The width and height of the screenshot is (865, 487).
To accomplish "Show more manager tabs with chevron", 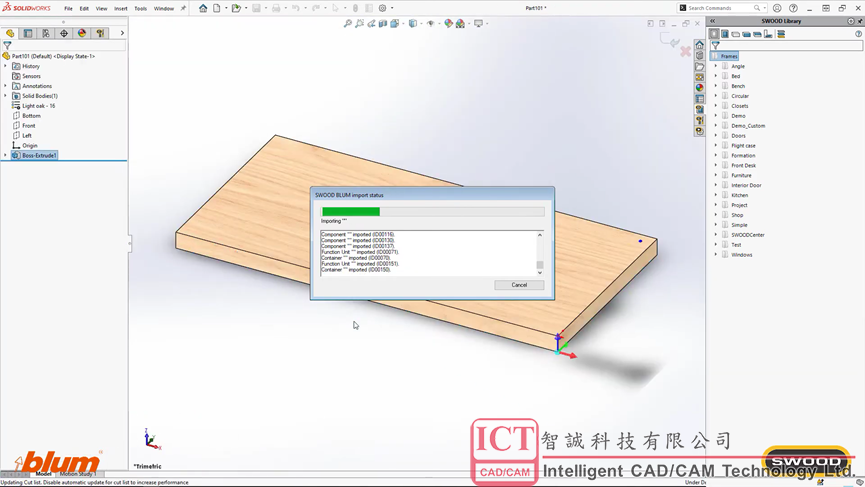I will tap(122, 33).
